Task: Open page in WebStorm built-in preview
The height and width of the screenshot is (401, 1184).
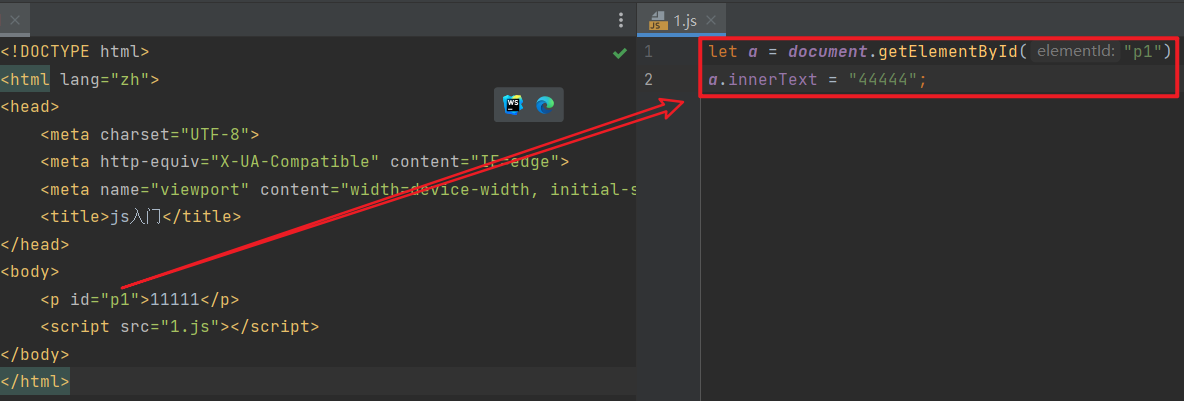Action: click(513, 105)
